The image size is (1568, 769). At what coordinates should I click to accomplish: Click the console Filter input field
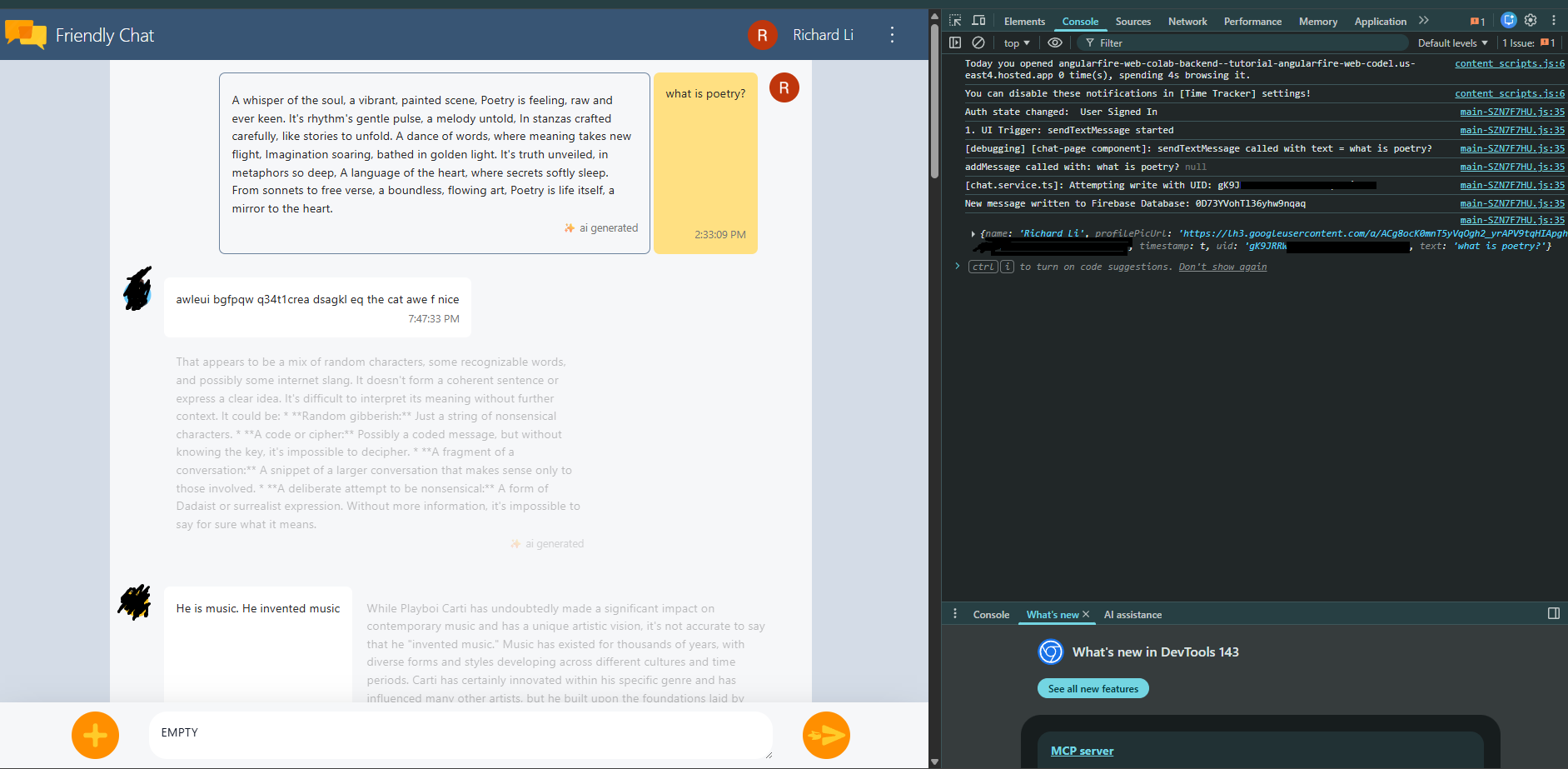pos(1241,43)
